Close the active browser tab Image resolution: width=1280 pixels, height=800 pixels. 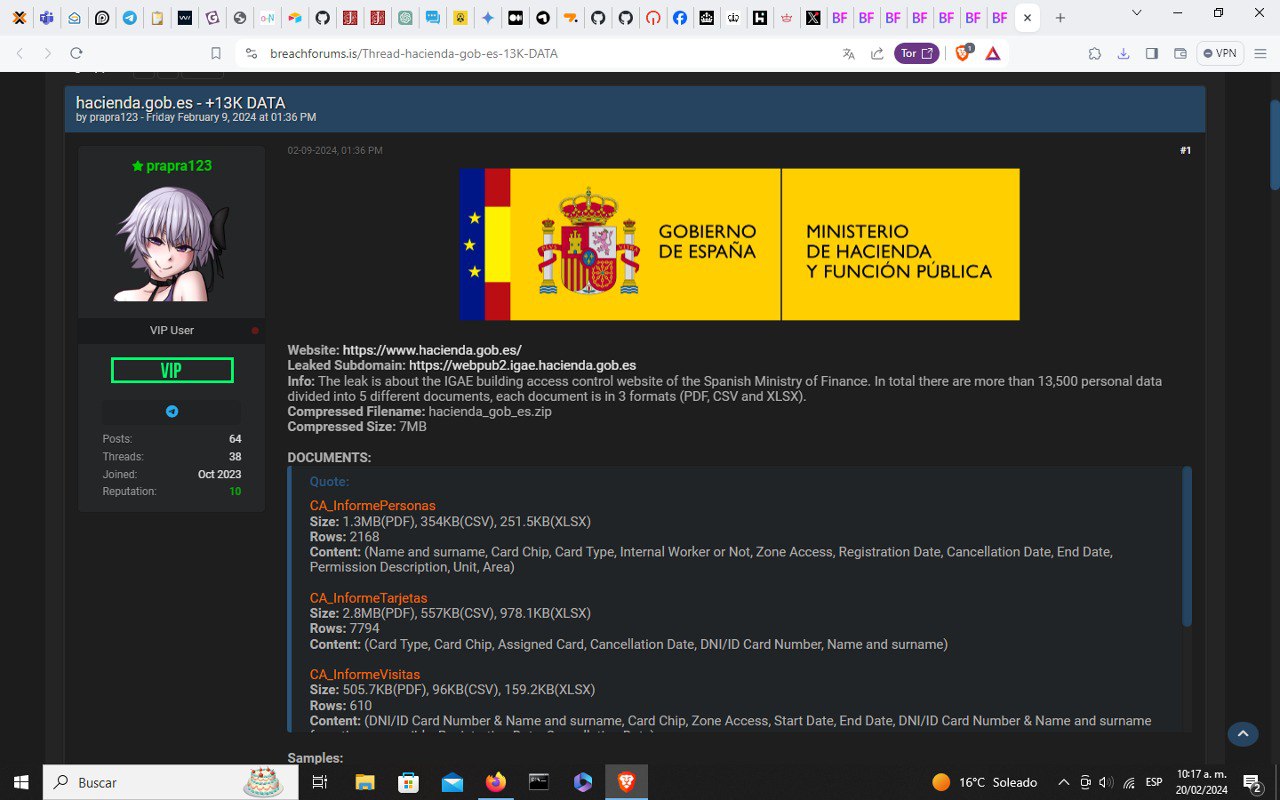tap(1027, 18)
